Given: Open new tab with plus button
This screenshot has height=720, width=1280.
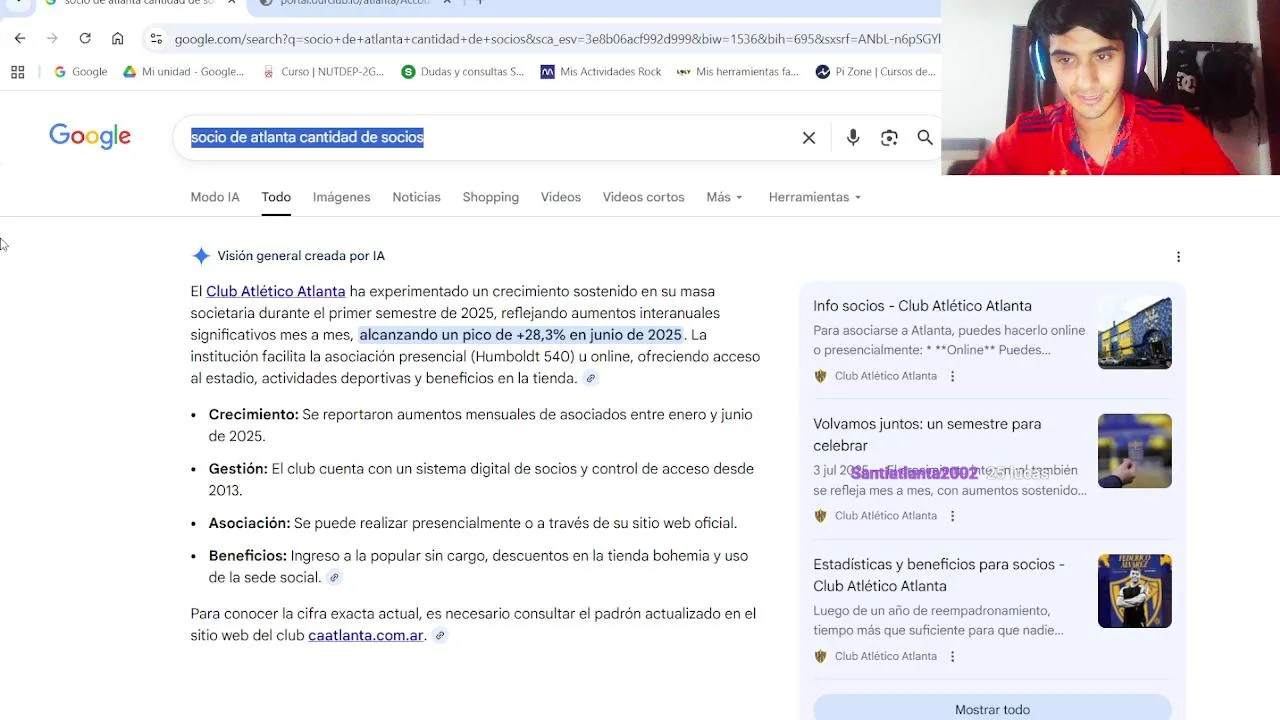Looking at the screenshot, I should [480, 3].
